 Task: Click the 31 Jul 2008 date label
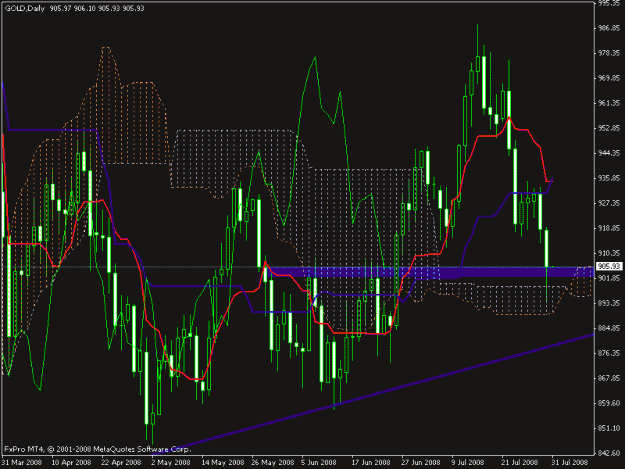pyautogui.click(x=570, y=463)
